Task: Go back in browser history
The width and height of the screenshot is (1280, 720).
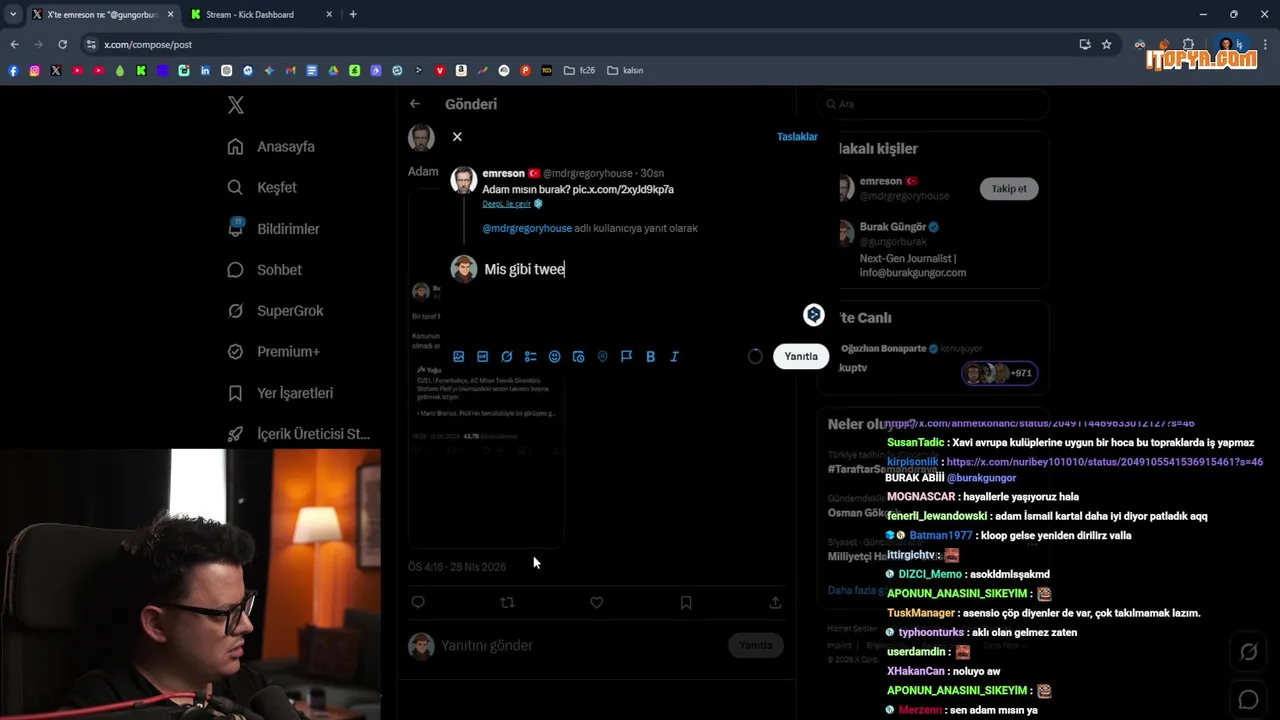Action: pyautogui.click(x=14, y=44)
